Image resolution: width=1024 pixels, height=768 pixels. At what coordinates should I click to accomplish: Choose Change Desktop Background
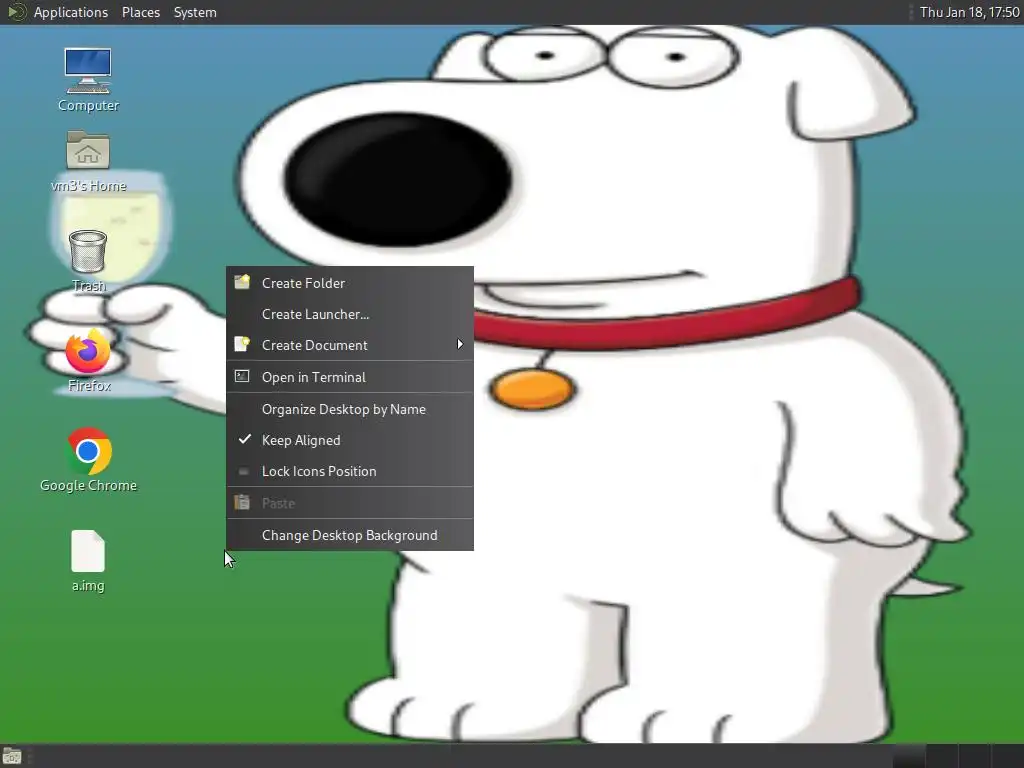click(349, 535)
